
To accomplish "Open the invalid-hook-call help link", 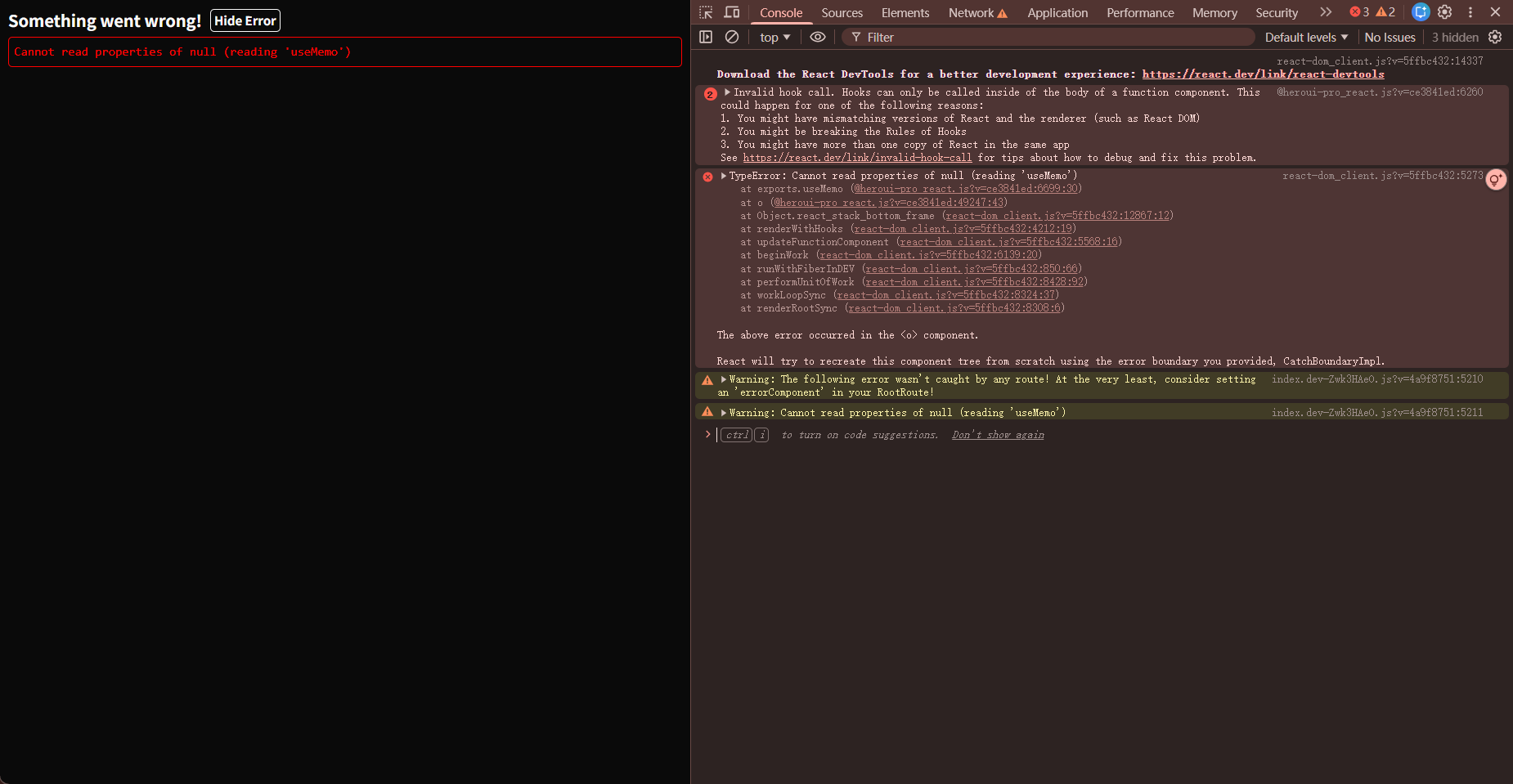I will 857,158.
